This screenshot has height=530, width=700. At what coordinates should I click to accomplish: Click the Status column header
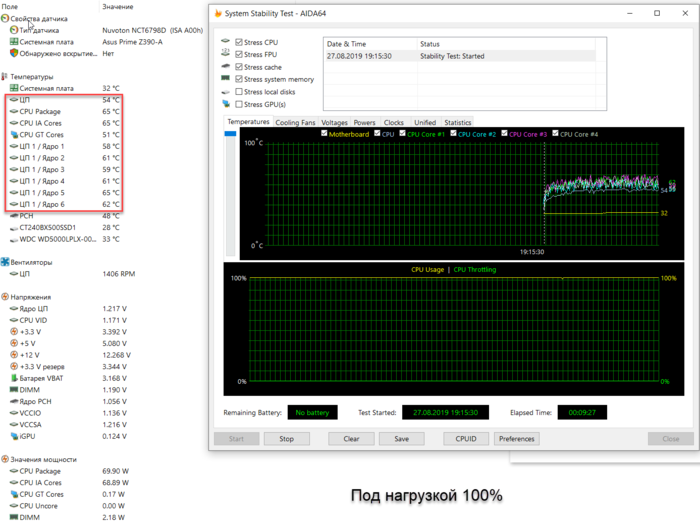(x=507, y=44)
